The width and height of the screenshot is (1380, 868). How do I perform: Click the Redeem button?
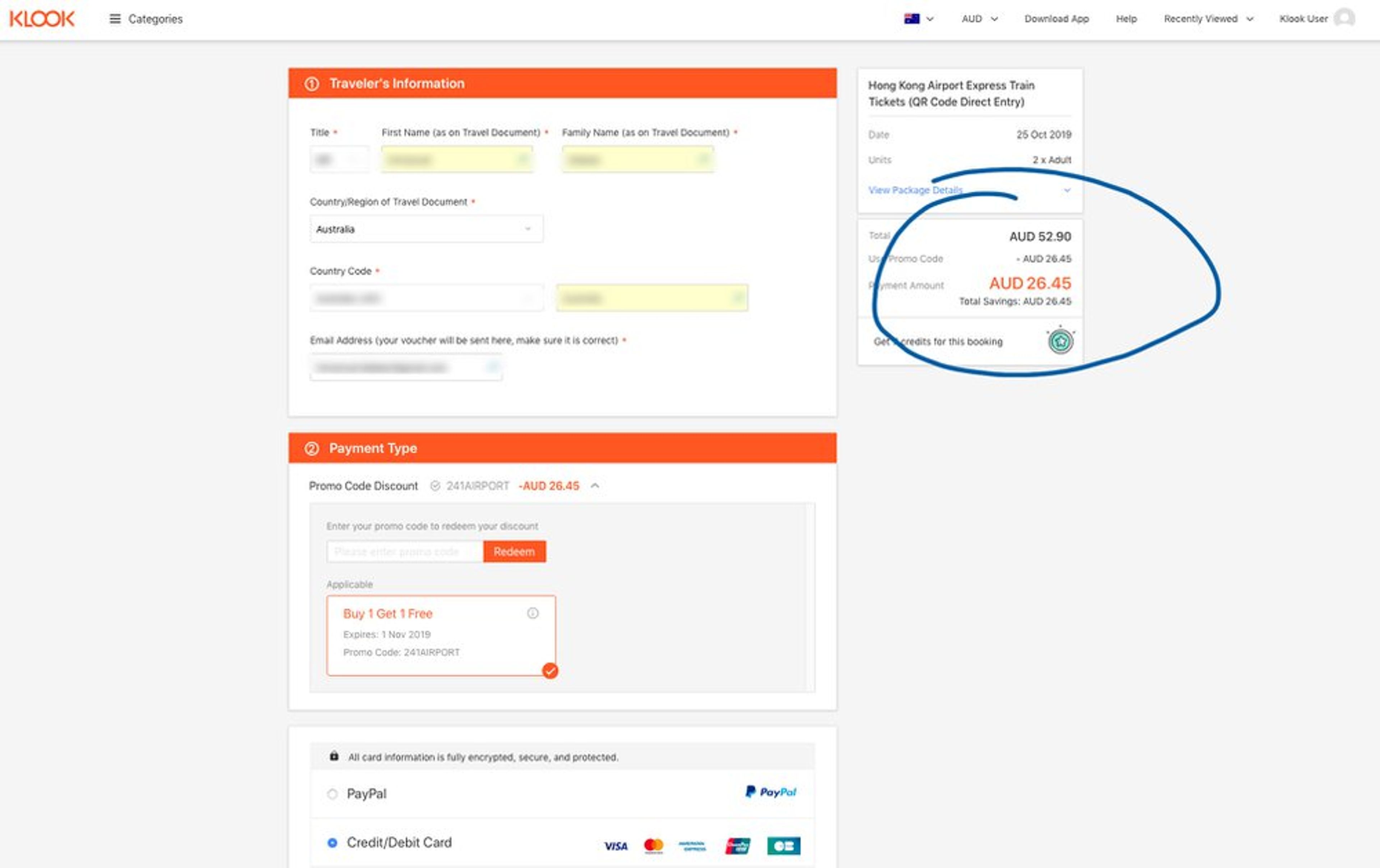[514, 551]
